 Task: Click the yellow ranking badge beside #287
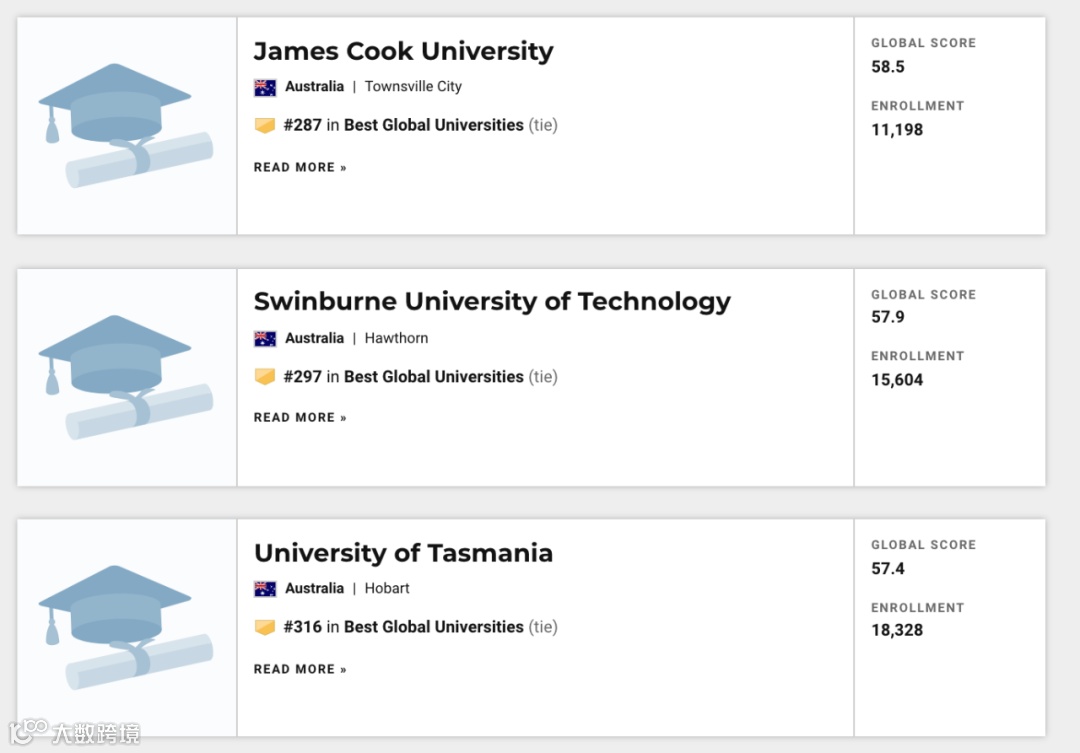click(265, 125)
